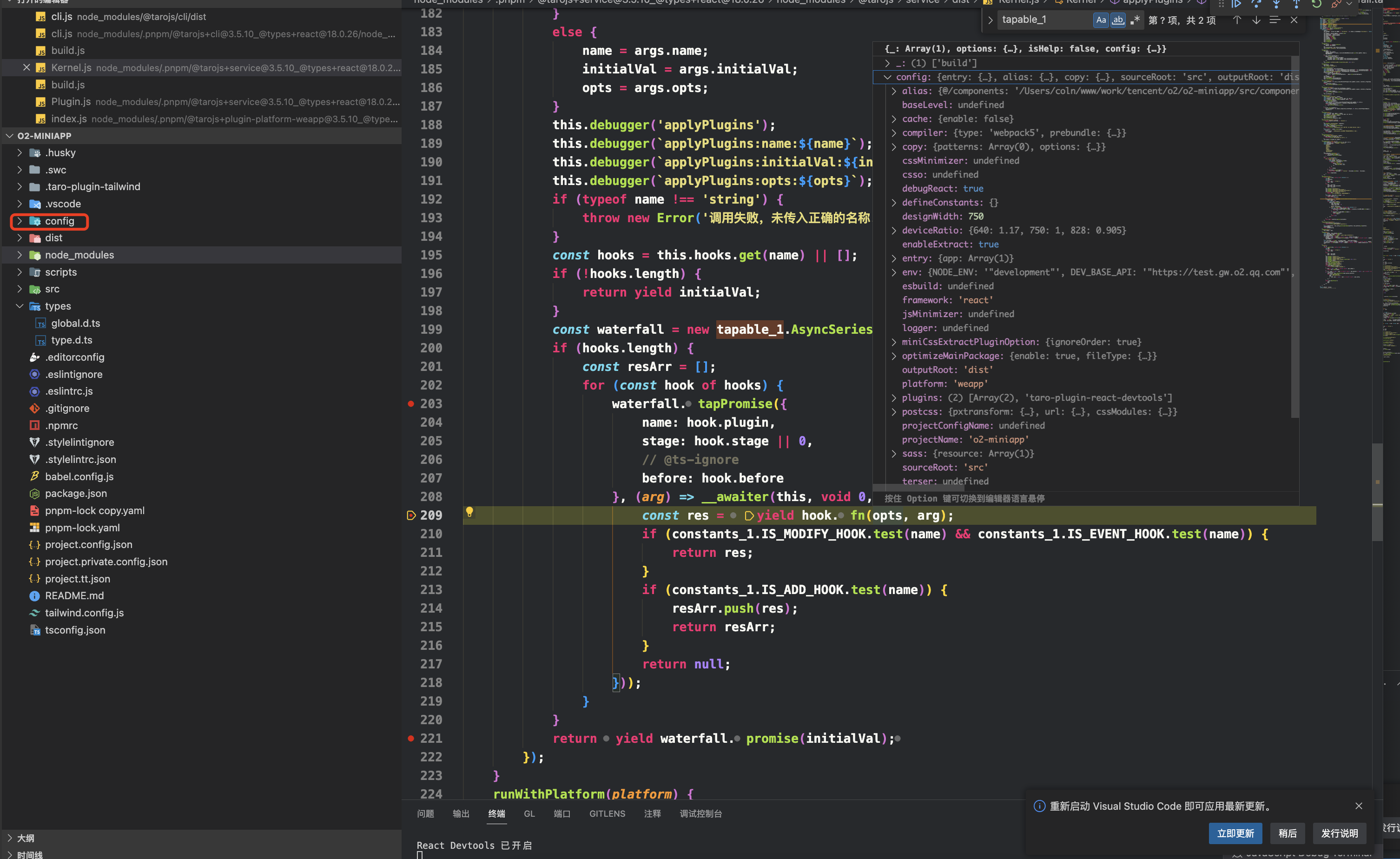This screenshot has height=859, width=1400.
Task: Expand the plugins array in debug hover
Action: (894, 398)
